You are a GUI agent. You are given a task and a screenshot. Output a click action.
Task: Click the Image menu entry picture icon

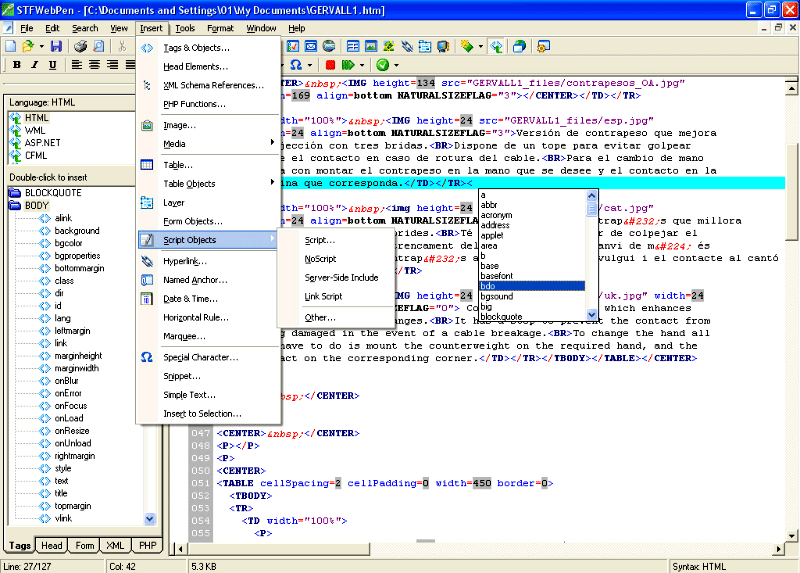click(x=147, y=125)
